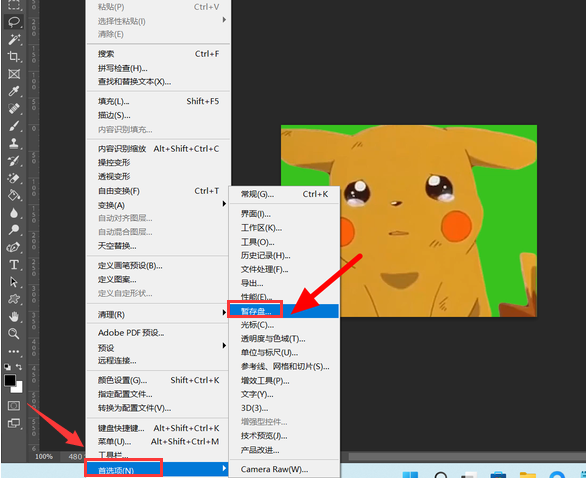The height and width of the screenshot is (478, 586).
Task: Choose 透明度与色域(T)... preferences
Action: [284, 339]
